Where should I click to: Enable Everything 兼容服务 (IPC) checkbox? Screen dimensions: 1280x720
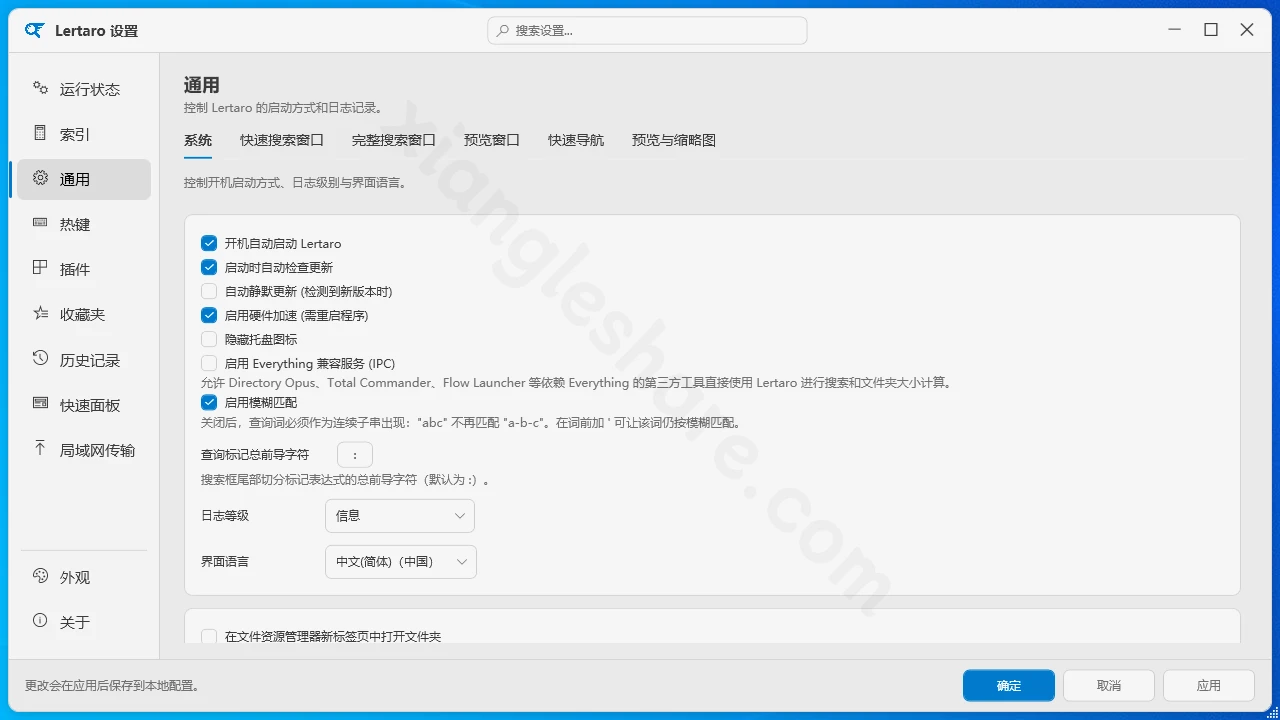point(209,363)
